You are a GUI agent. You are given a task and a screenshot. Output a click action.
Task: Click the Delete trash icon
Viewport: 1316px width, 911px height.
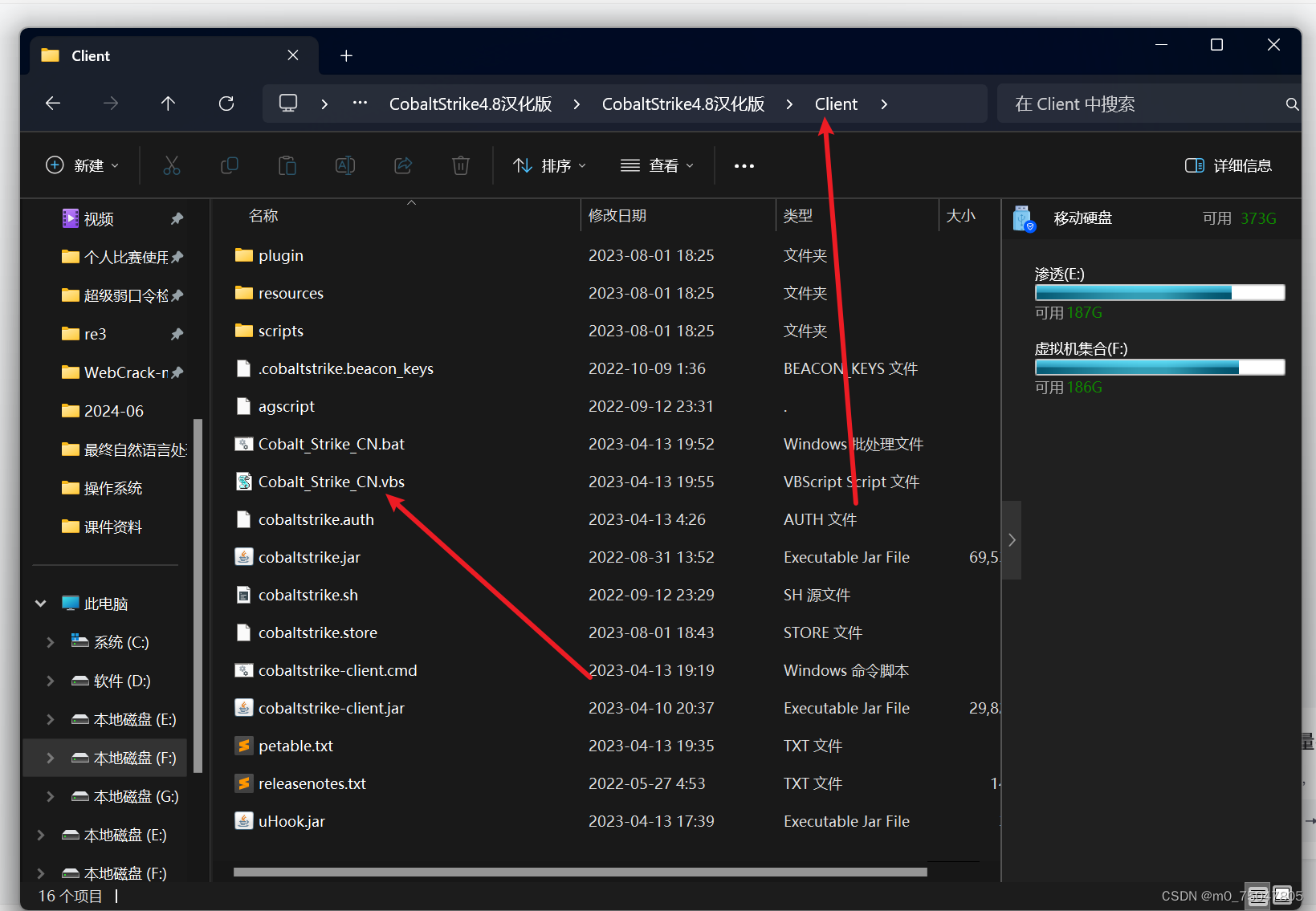[x=461, y=165]
